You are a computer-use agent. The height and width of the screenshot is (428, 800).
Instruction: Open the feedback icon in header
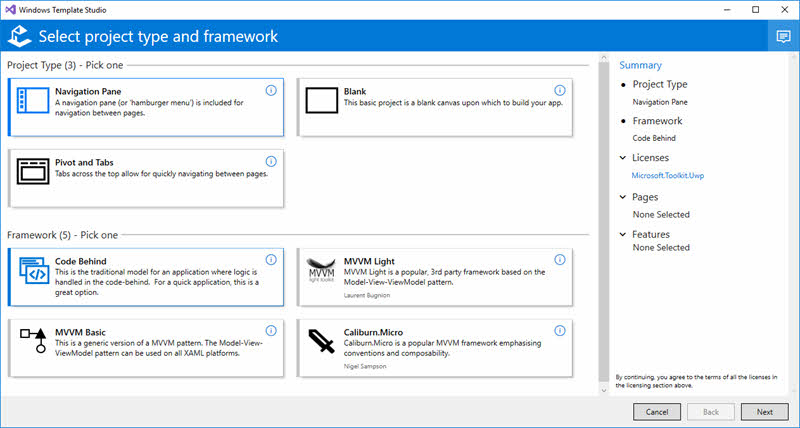pos(783,36)
